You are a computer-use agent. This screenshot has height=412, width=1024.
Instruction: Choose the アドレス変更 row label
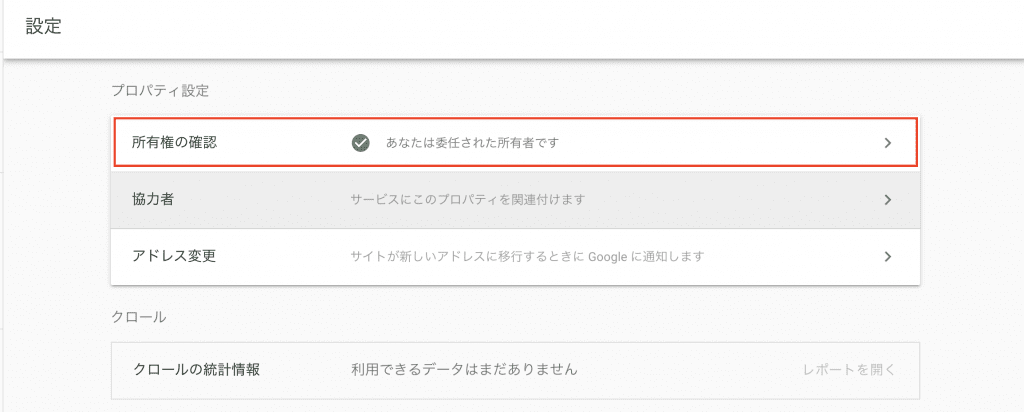(x=174, y=257)
